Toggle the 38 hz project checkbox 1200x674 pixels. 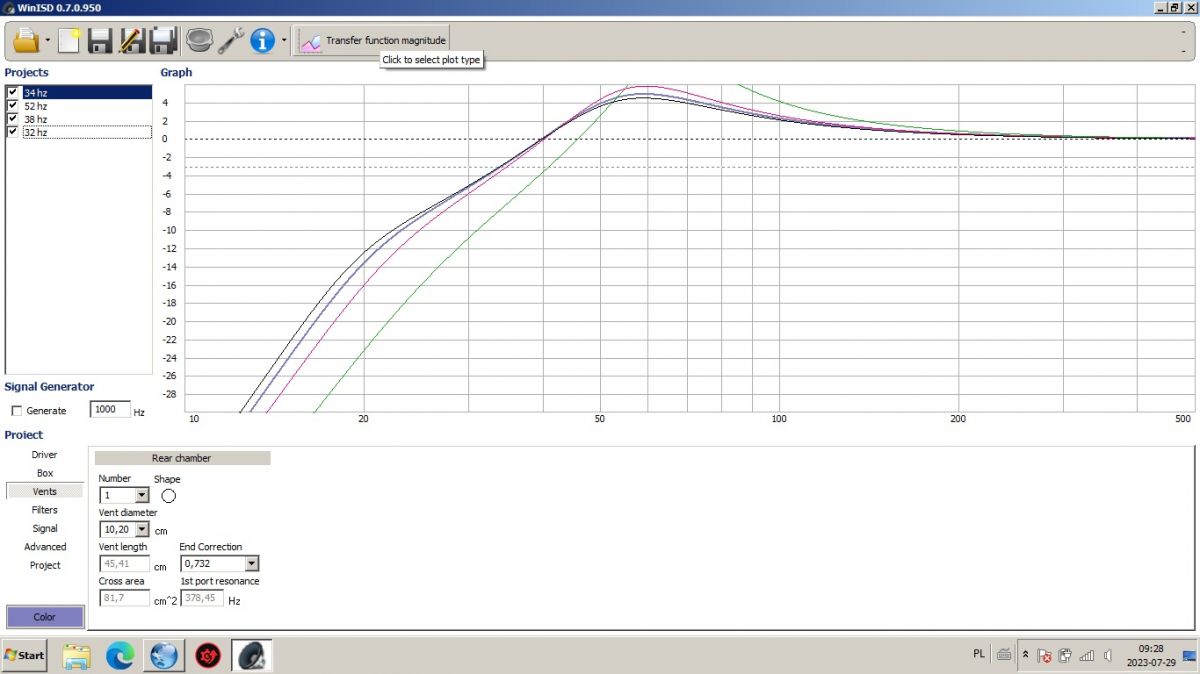[x=12, y=118]
